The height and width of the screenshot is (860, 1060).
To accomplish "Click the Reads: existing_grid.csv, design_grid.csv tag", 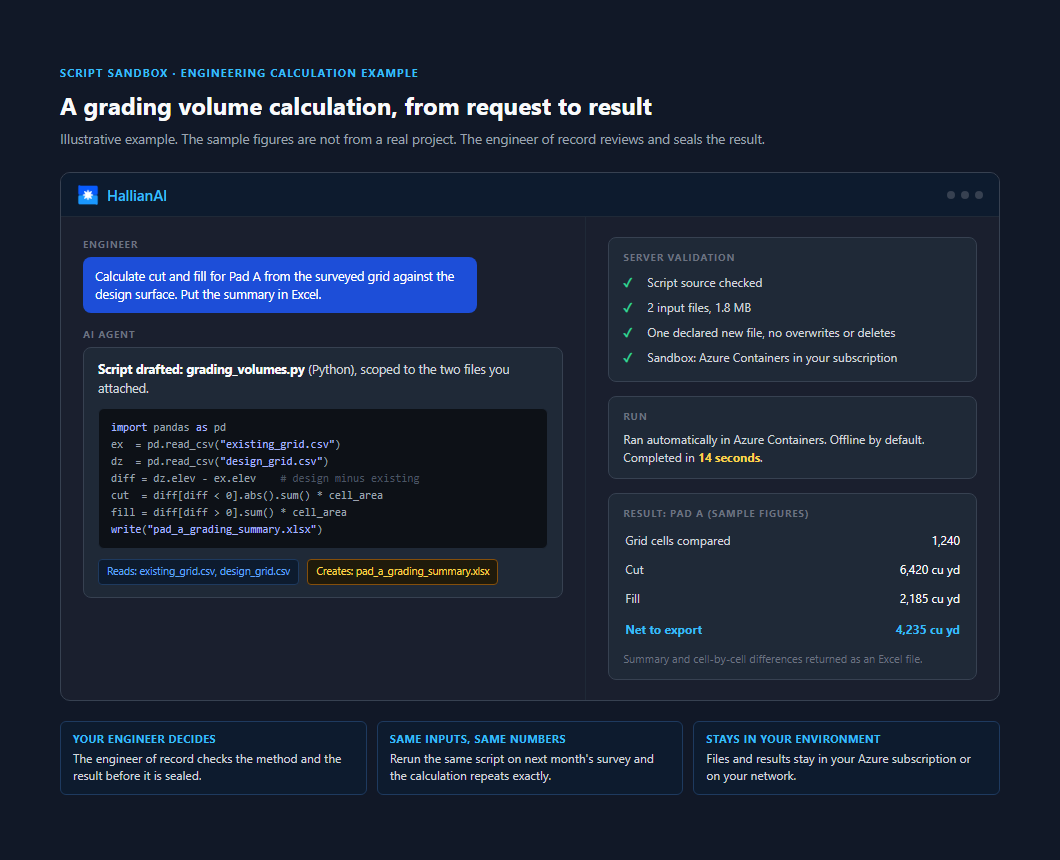I will coord(198,571).
